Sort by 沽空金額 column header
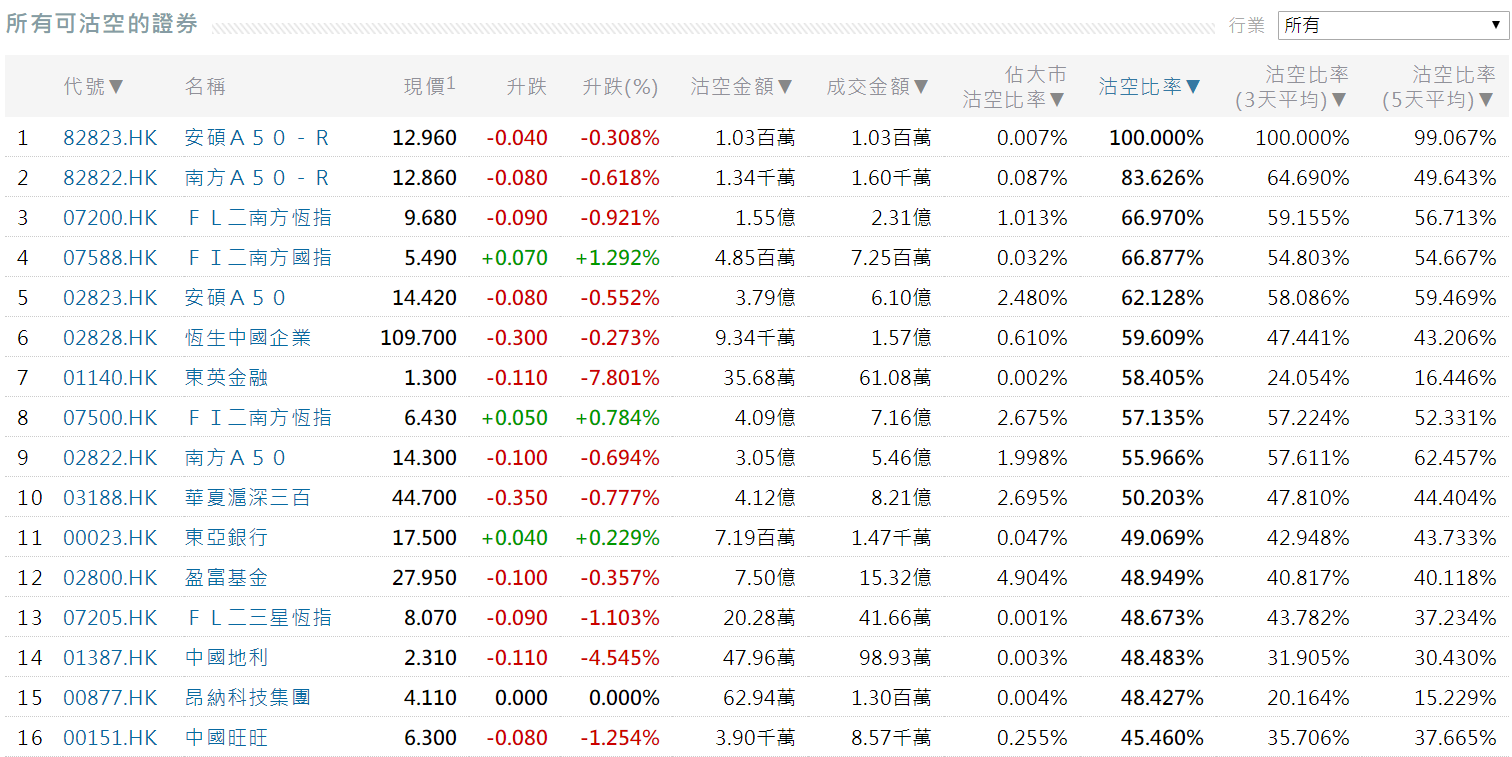 pos(741,87)
